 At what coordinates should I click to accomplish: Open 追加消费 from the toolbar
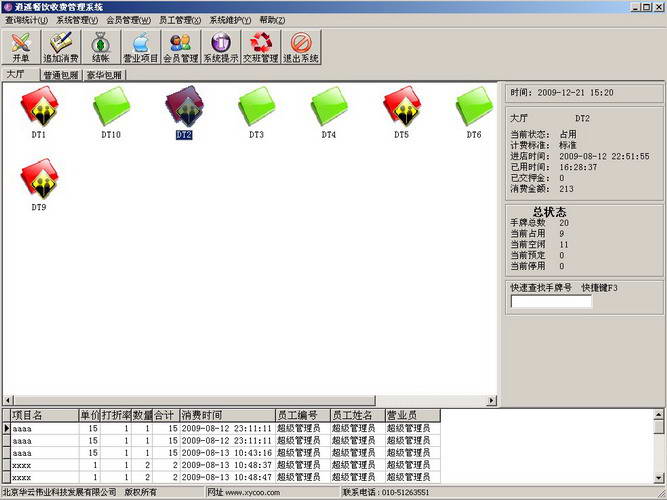(61, 47)
